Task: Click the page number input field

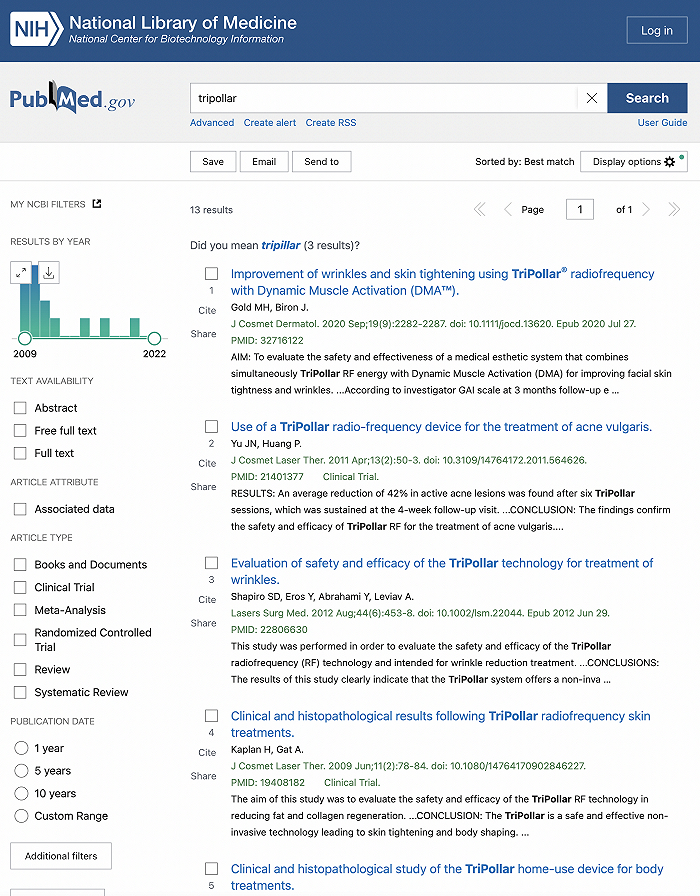Action: pyautogui.click(x=580, y=209)
